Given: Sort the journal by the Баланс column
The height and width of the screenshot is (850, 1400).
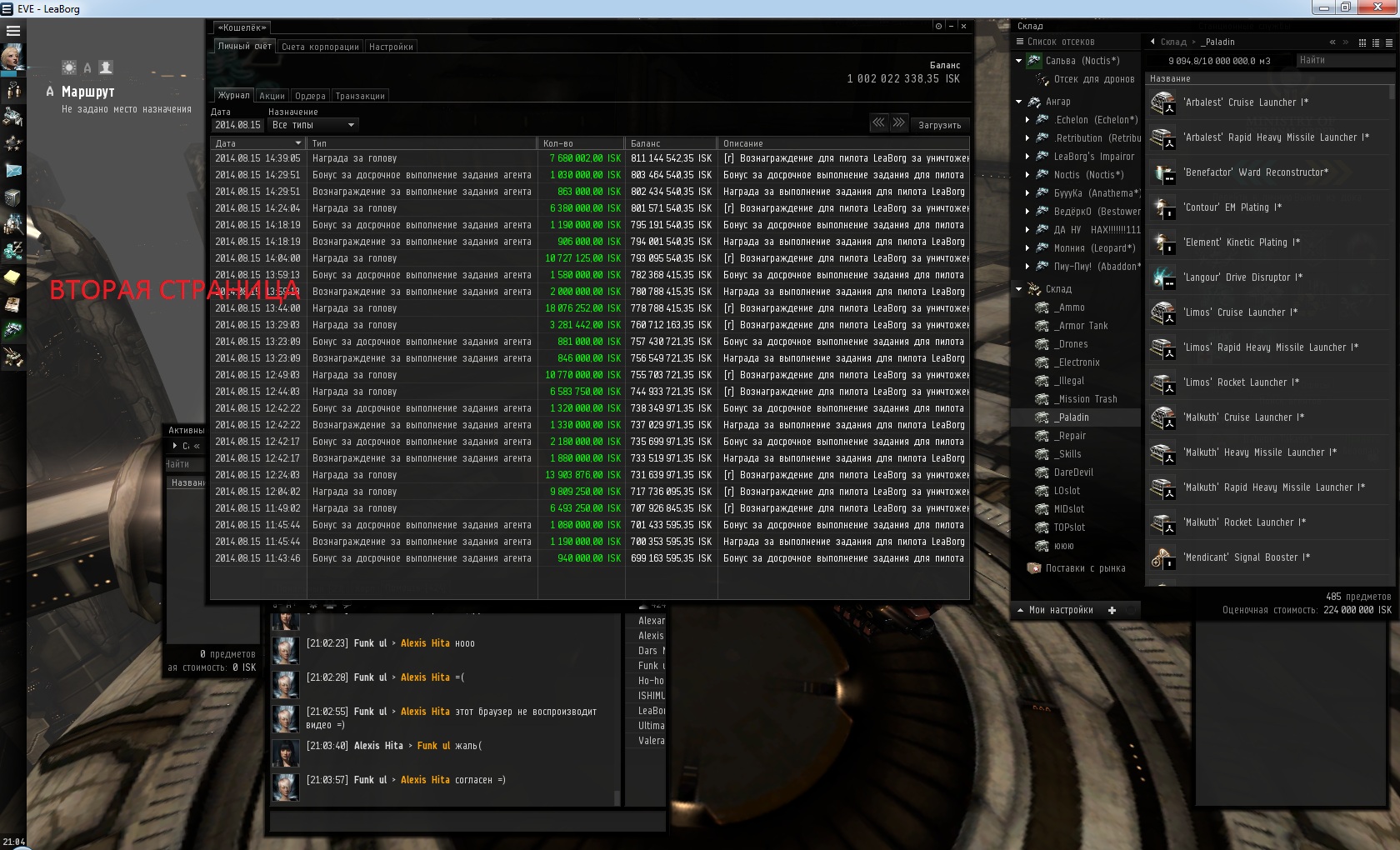Looking at the screenshot, I should click(x=671, y=143).
